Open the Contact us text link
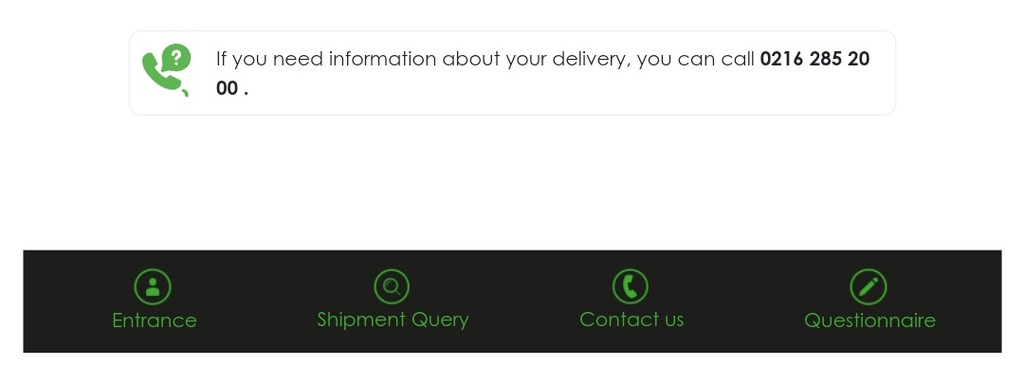The image size is (1024, 376). point(632,319)
